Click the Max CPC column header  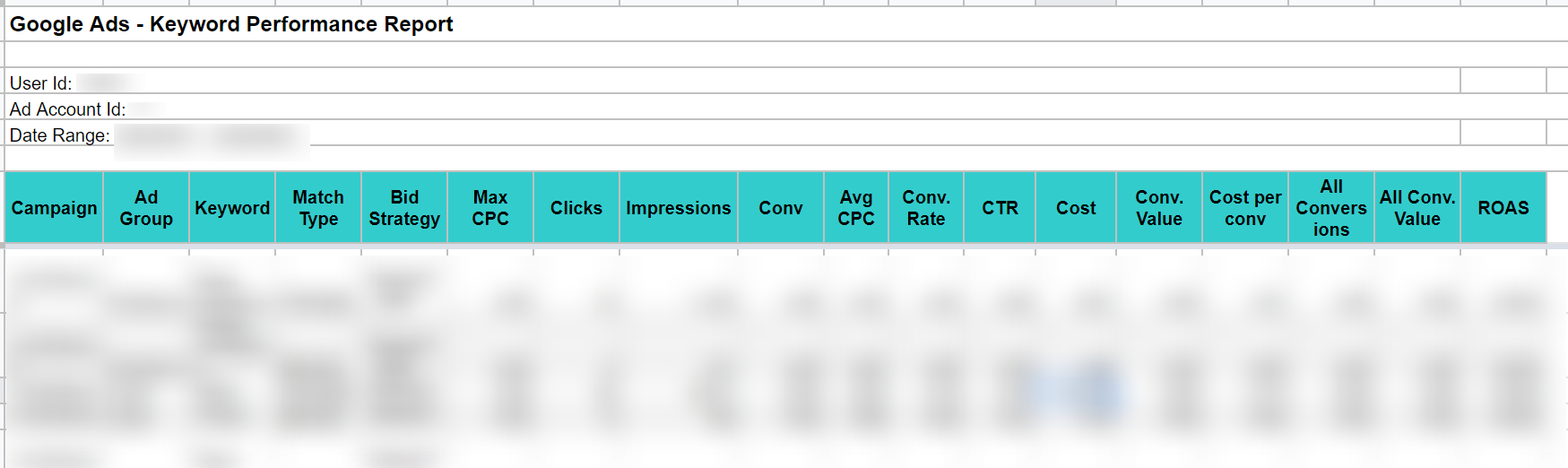[x=490, y=207]
